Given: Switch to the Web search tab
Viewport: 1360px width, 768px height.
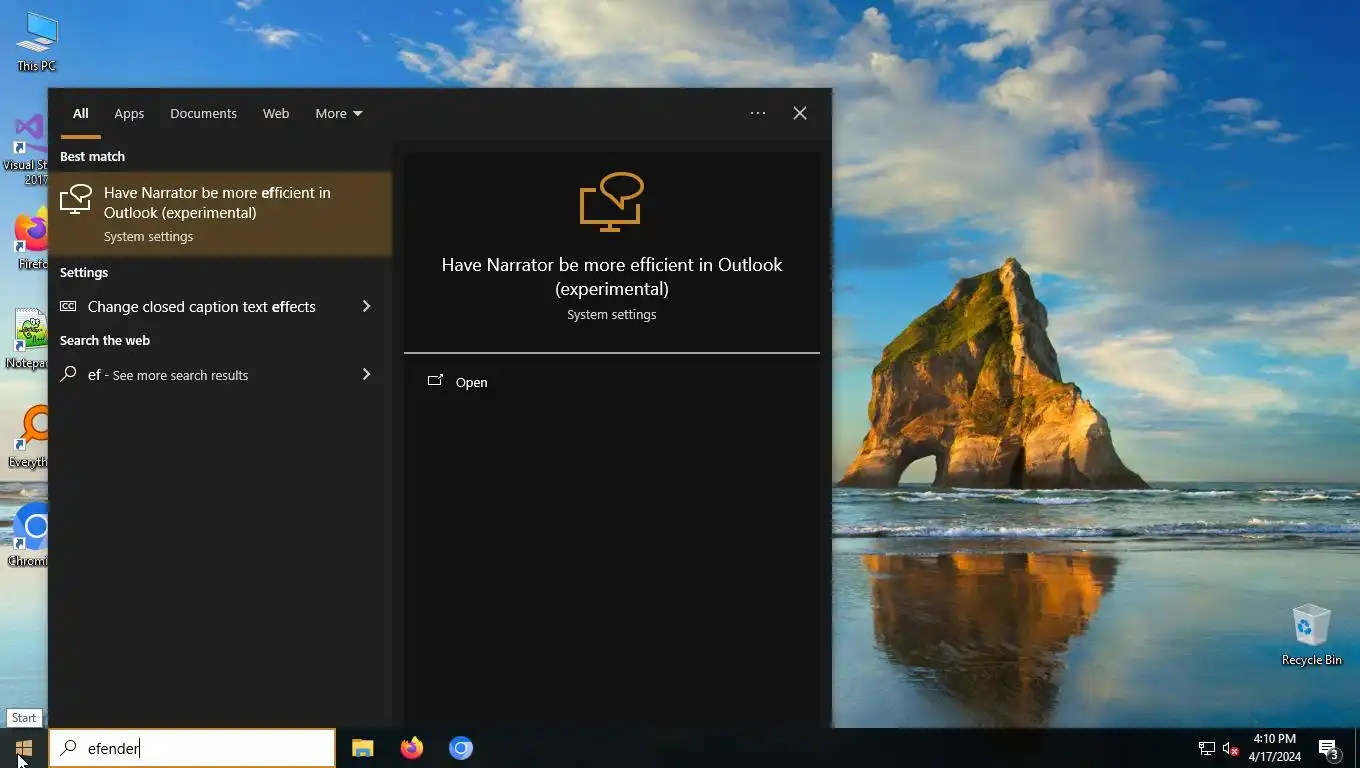Looking at the screenshot, I should point(276,113).
